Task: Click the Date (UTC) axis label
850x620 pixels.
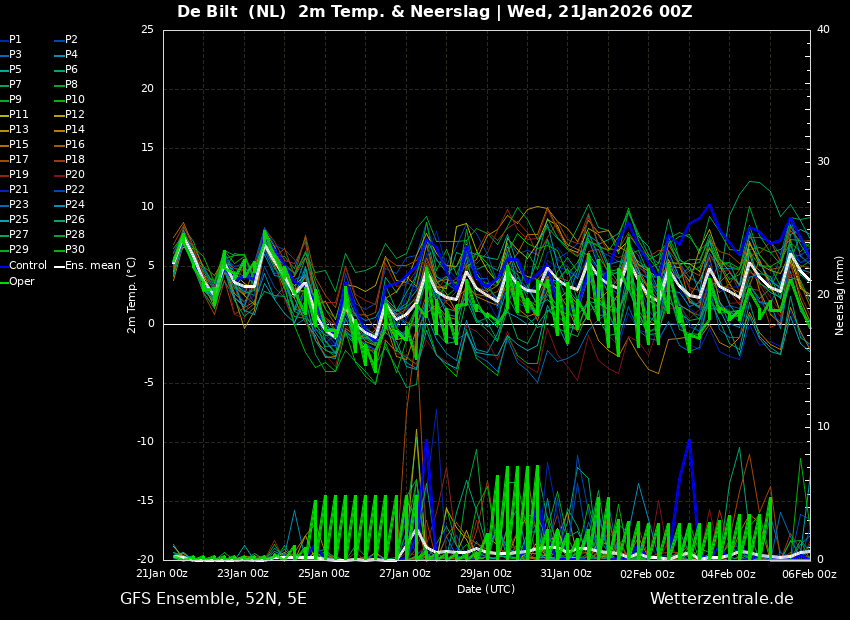Action: pyautogui.click(x=486, y=590)
